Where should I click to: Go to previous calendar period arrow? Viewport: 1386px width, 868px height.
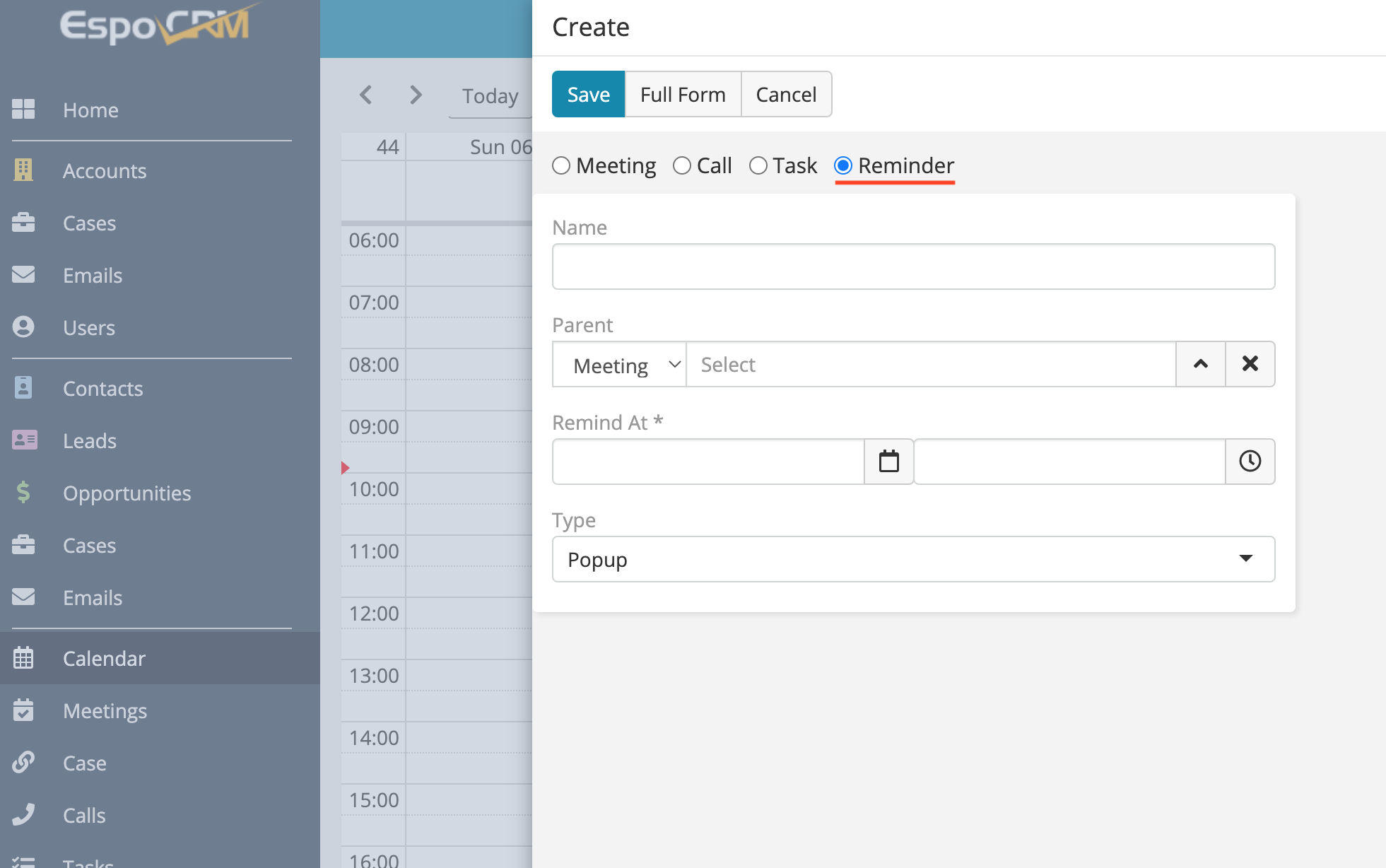coord(365,95)
